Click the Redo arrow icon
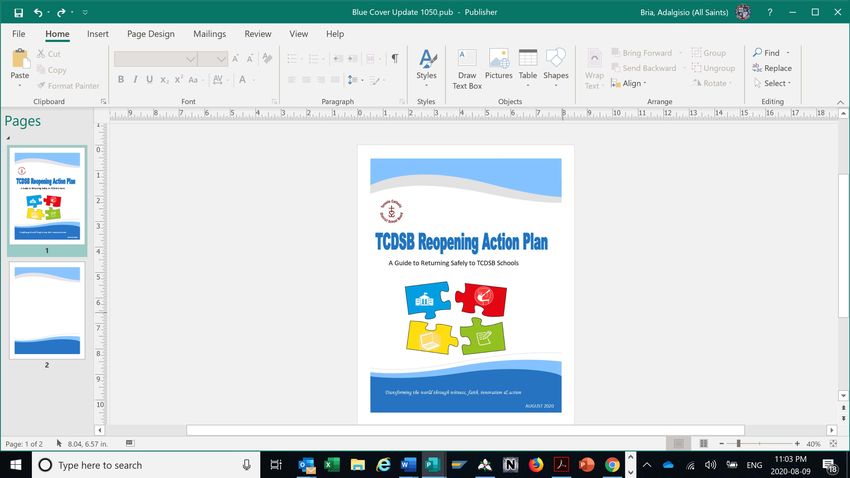The height and width of the screenshot is (478, 850). pos(61,12)
